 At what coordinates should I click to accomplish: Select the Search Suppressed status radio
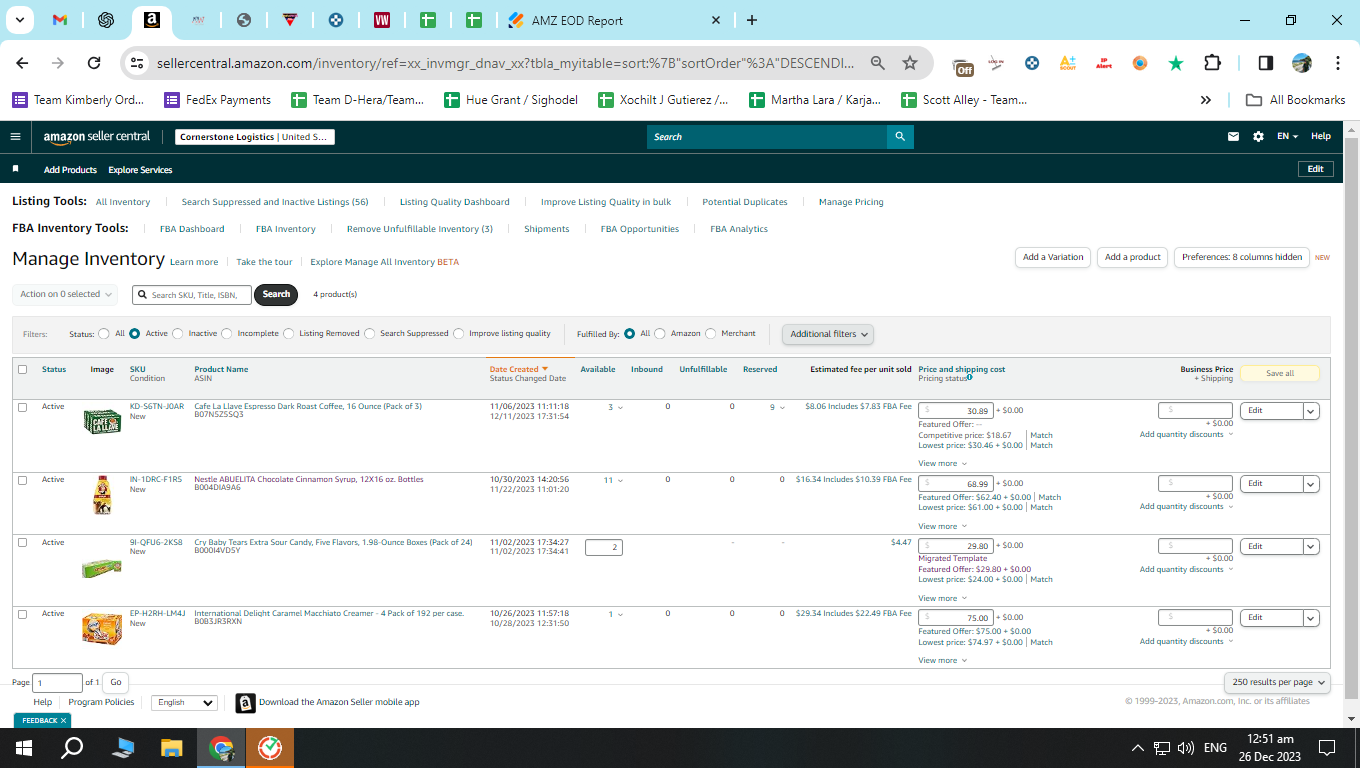tap(370, 334)
